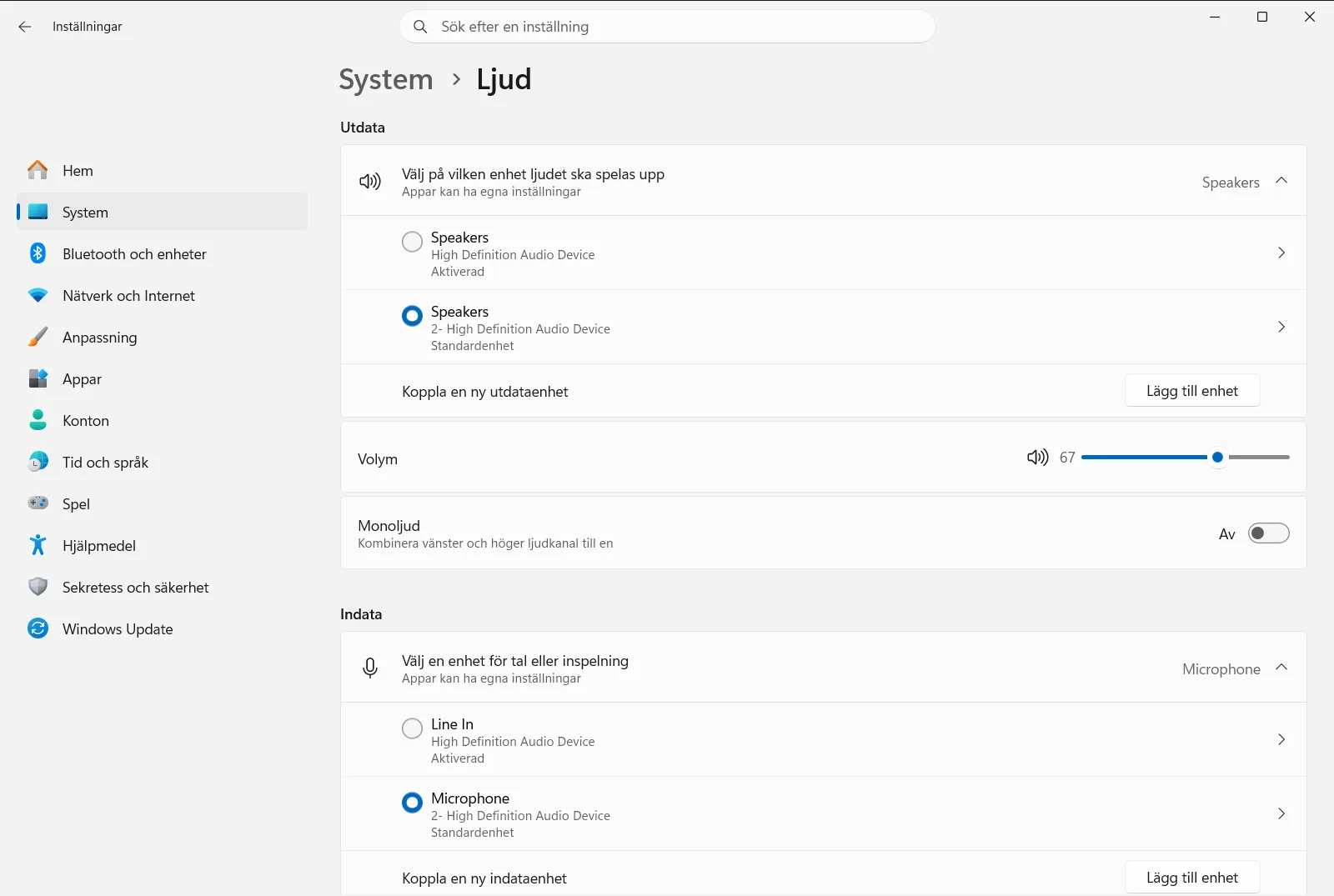This screenshot has height=896, width=1334.
Task: Click in the Sök efter en inställning field
Action: 667,27
